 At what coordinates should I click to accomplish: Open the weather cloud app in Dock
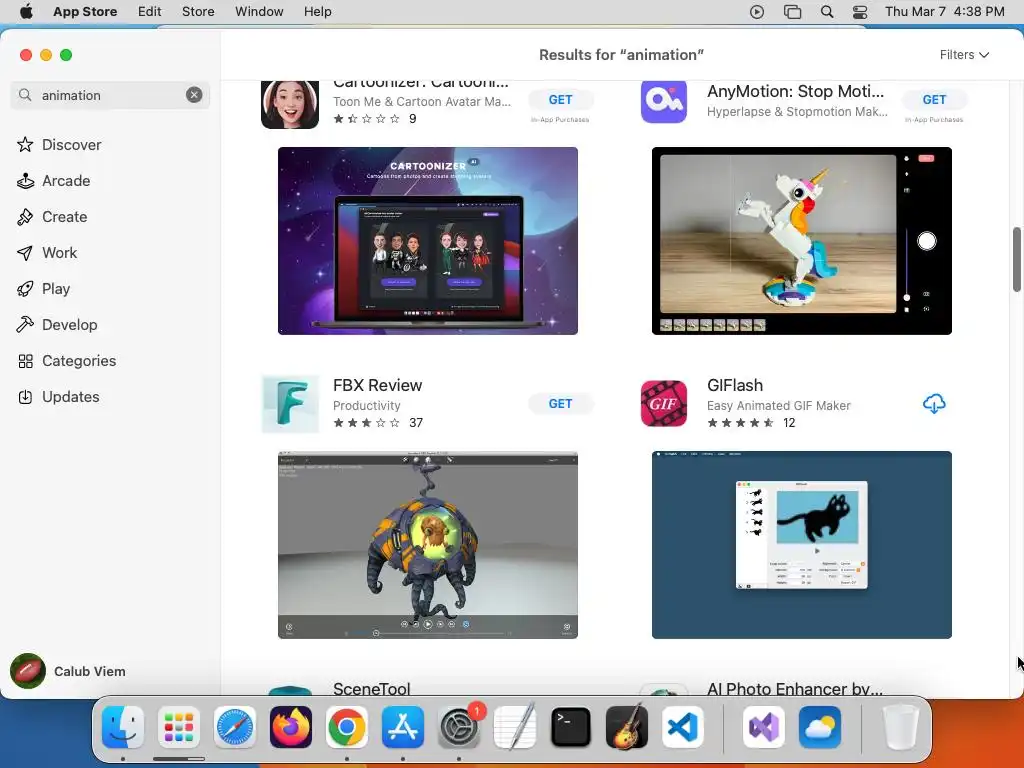pos(820,727)
